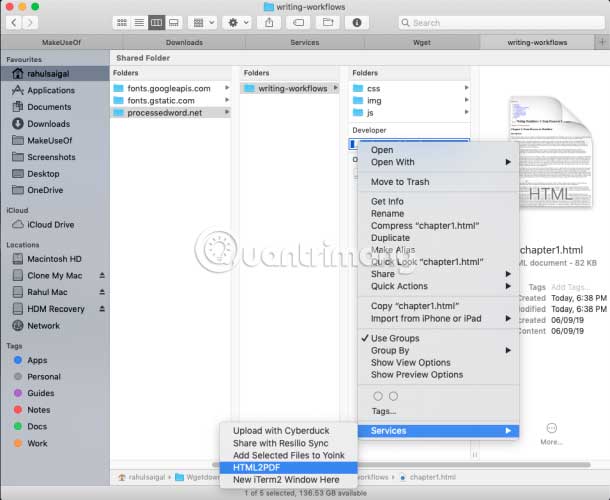The height and width of the screenshot is (500, 610).
Task: Eject the Rahul Mac volume
Action: coord(102,292)
